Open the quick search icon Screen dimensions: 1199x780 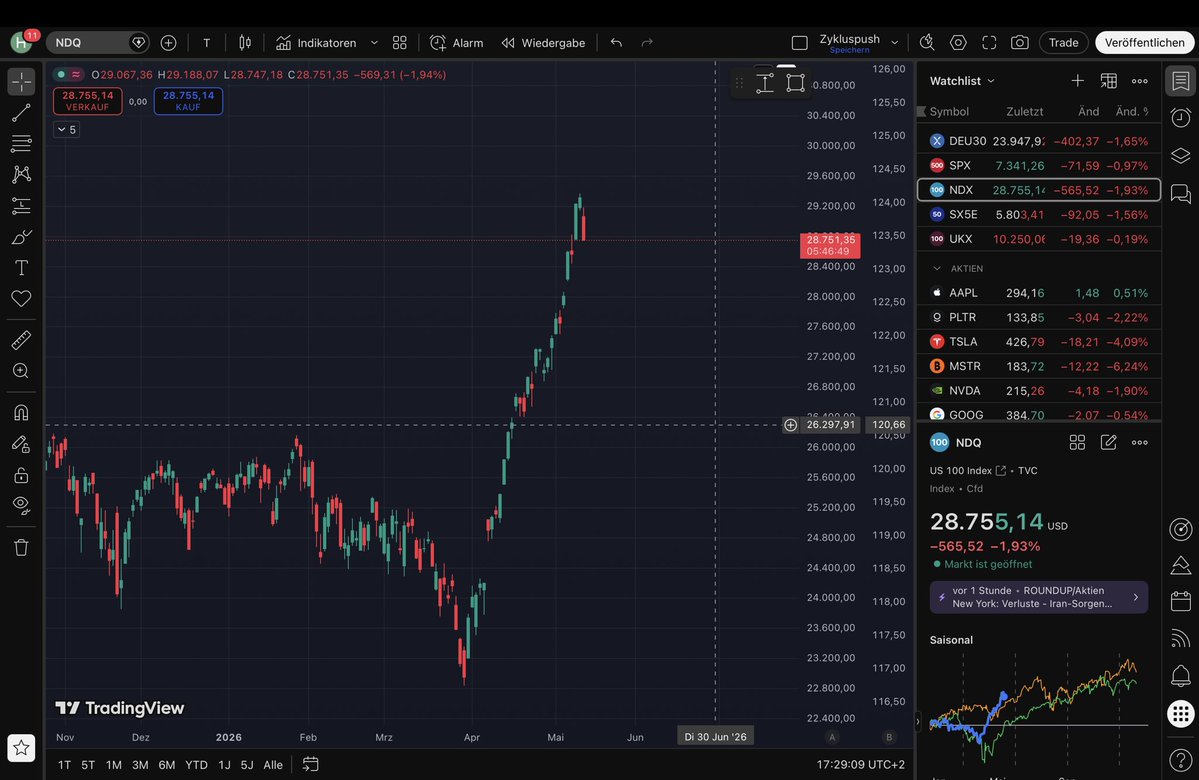[x=927, y=43]
